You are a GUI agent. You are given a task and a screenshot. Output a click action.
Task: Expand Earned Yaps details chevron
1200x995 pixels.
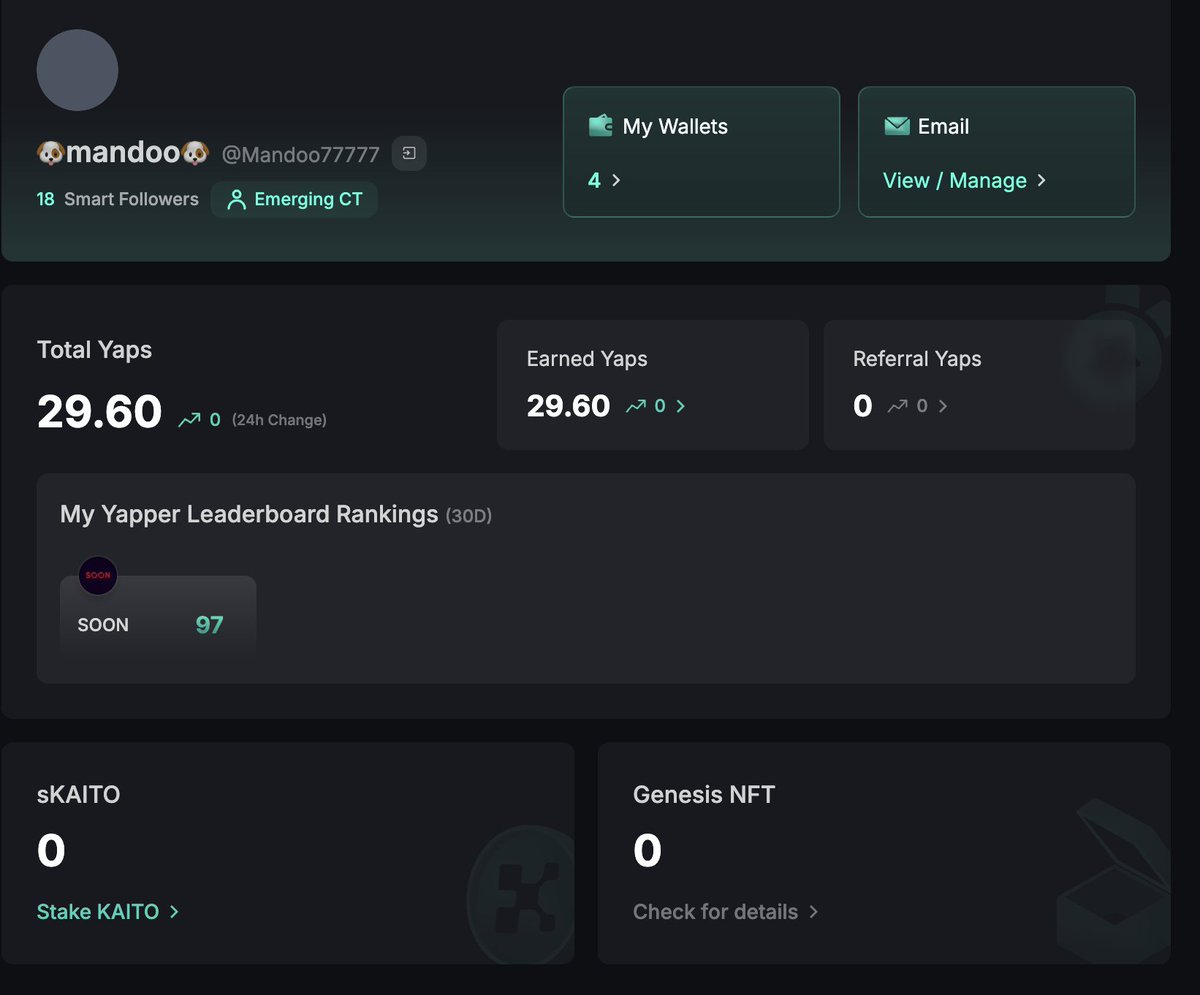point(681,406)
